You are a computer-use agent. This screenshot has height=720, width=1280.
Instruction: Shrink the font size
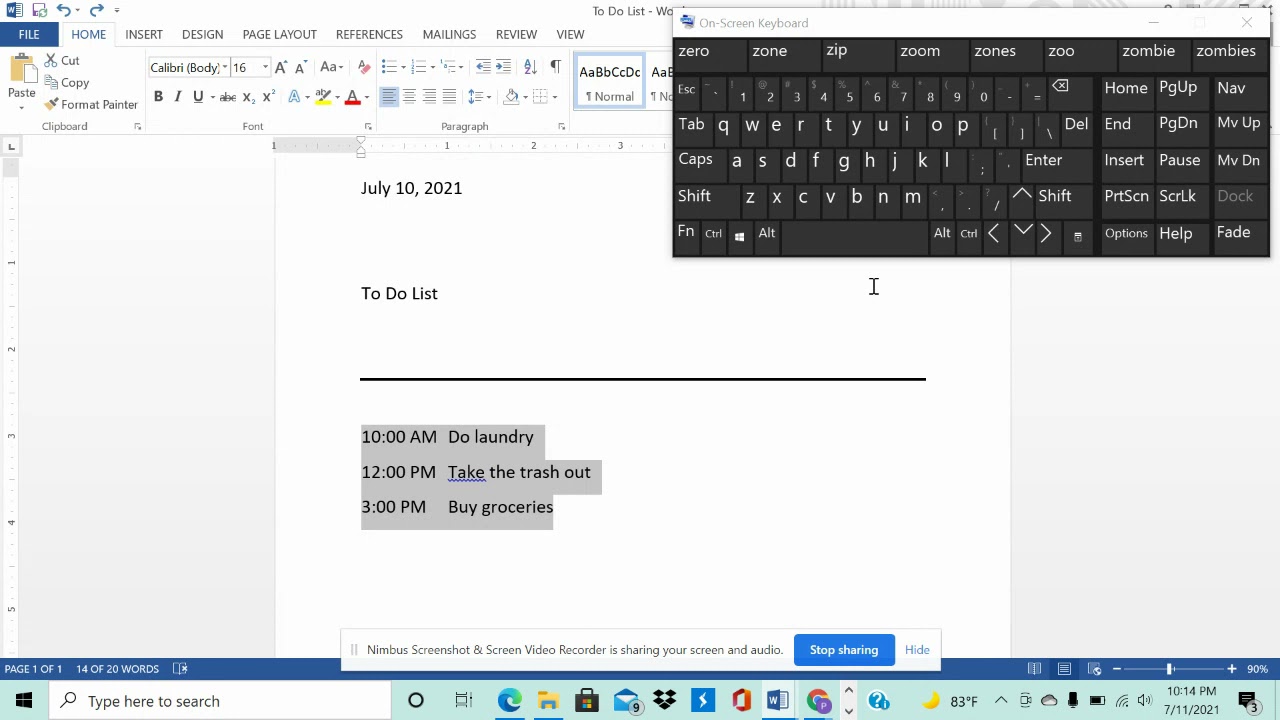click(x=300, y=67)
